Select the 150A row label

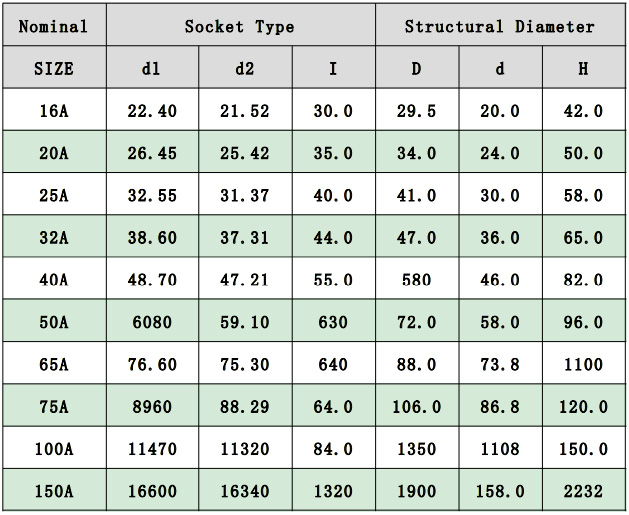pos(53,491)
